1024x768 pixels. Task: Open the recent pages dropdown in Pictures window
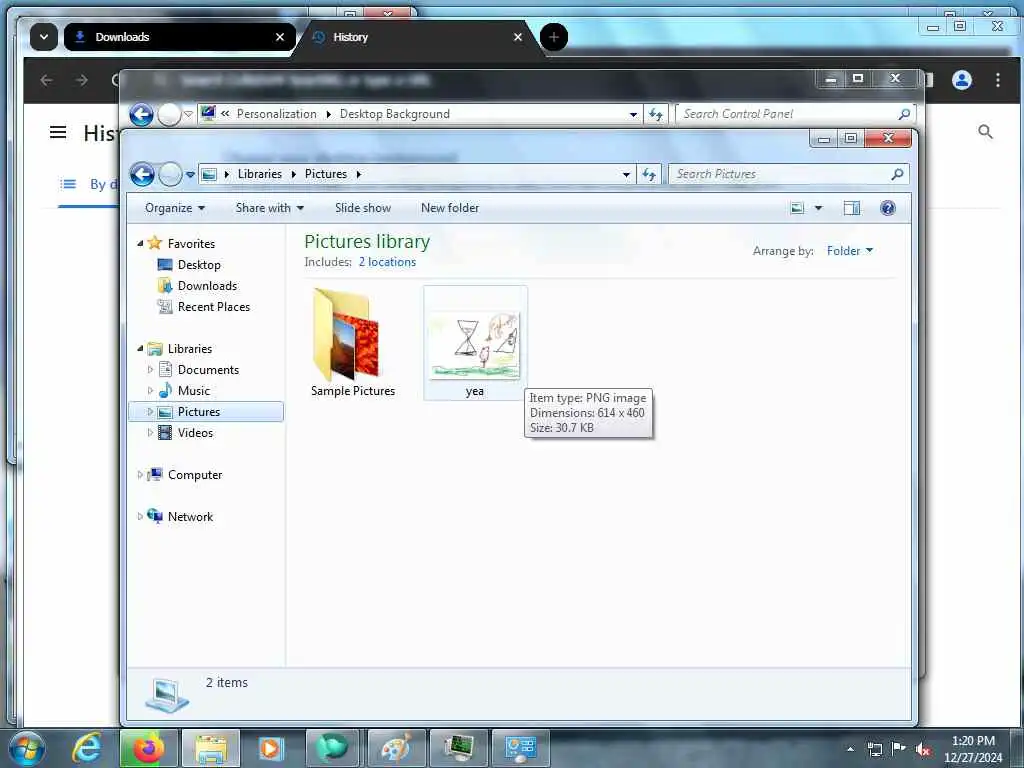click(190, 174)
